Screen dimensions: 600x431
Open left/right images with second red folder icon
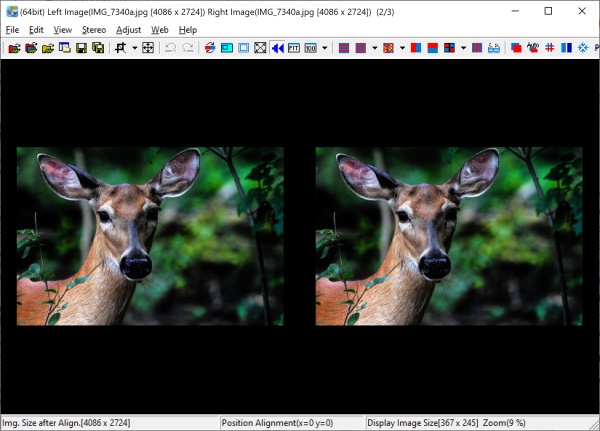31,48
